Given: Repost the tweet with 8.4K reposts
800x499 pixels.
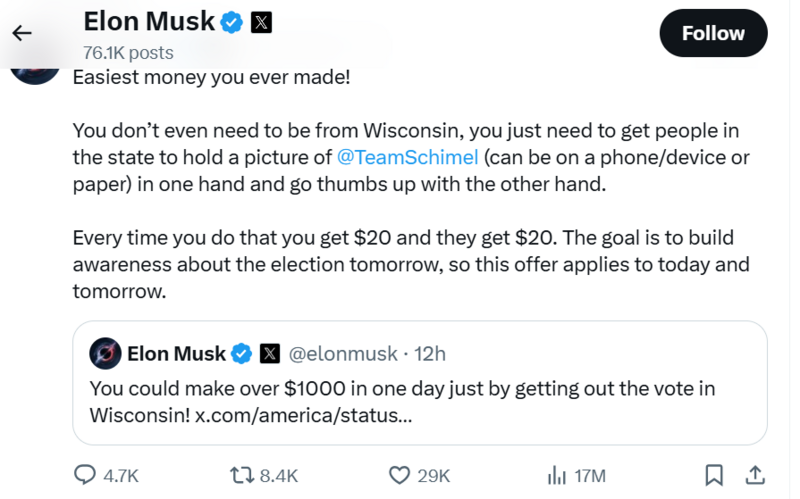Looking at the screenshot, I should (243, 475).
